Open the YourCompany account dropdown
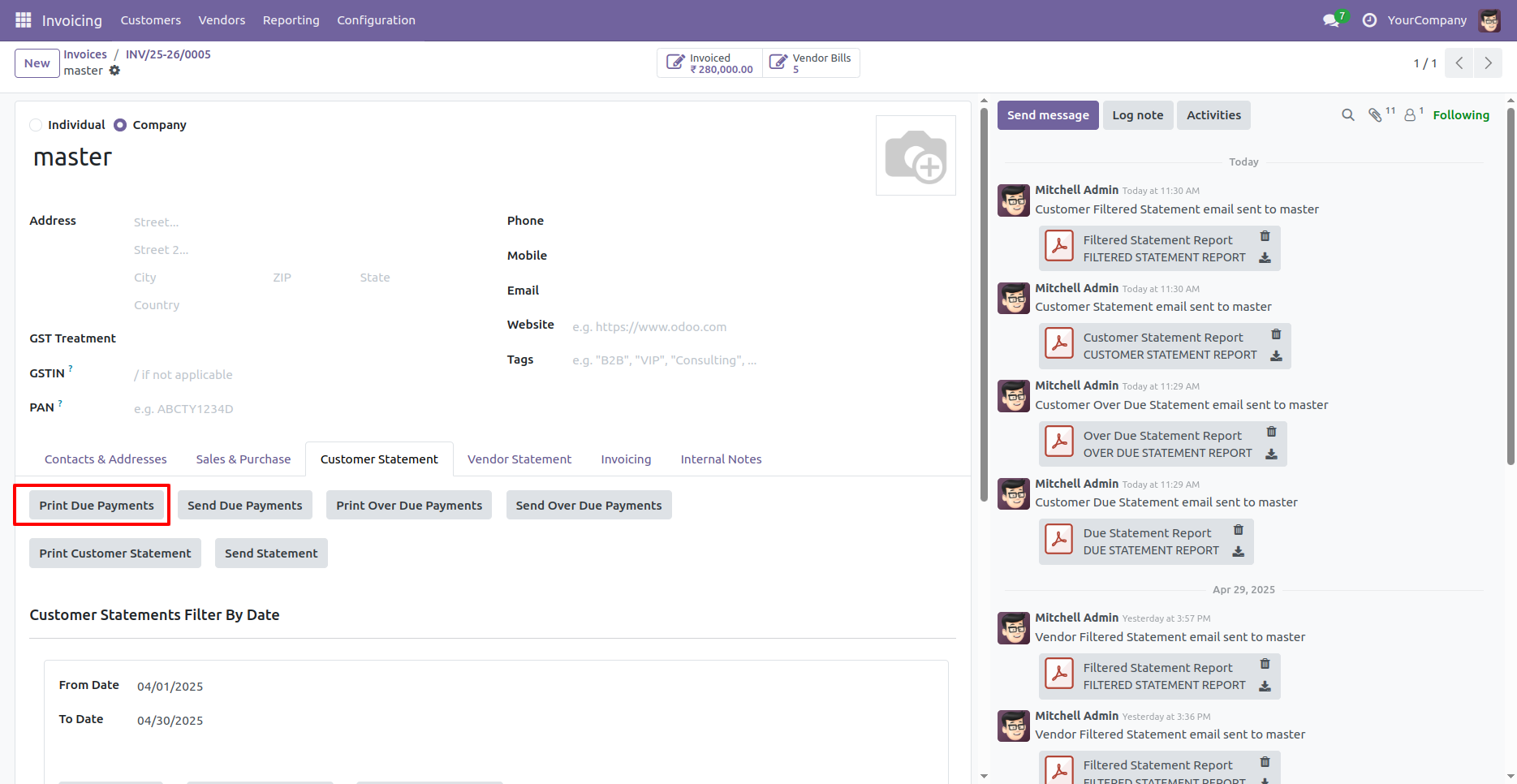Screen dimensions: 1517x784 click(1427, 19)
